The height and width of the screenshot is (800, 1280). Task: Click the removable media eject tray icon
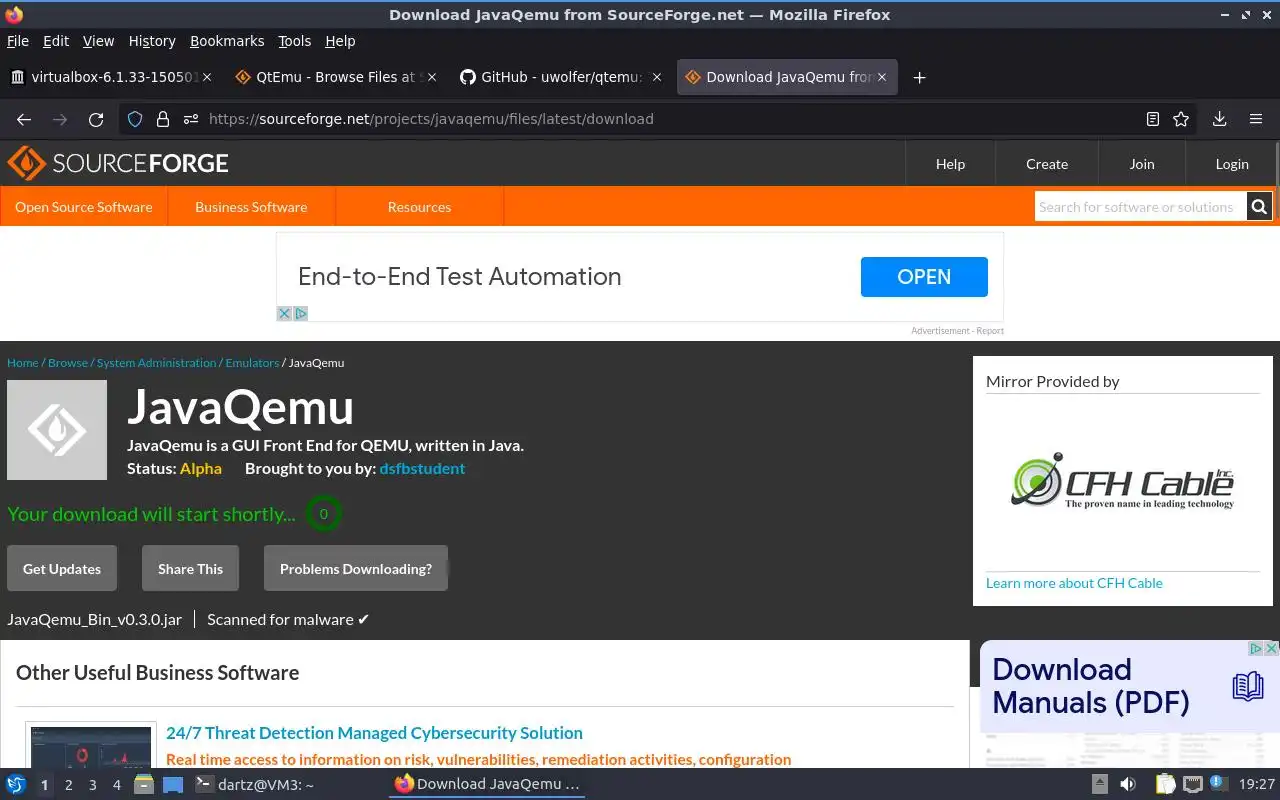point(1099,784)
